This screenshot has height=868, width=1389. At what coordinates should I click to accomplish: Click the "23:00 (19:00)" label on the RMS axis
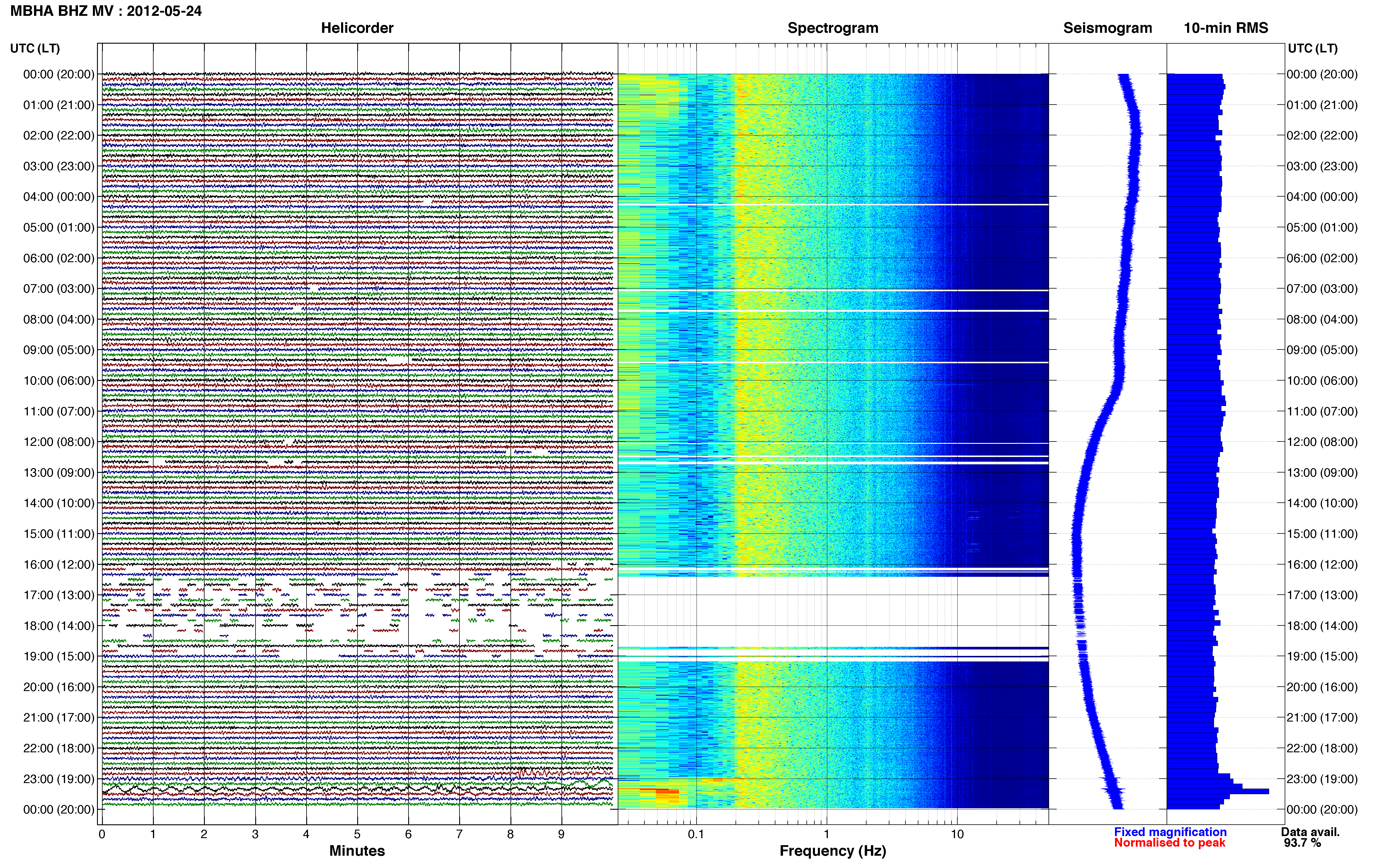point(1322,779)
